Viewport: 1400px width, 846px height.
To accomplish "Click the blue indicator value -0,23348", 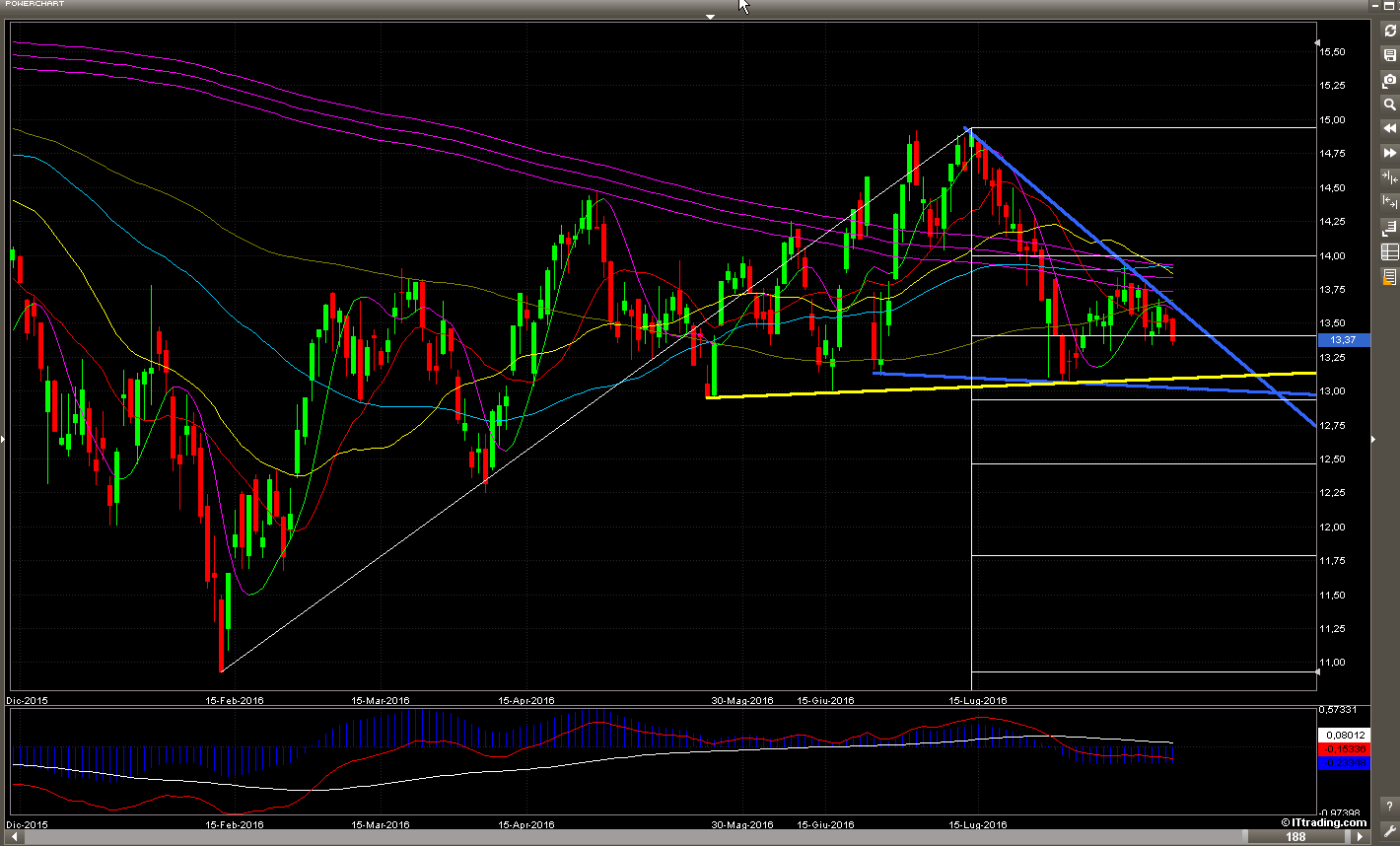I will click(x=1343, y=762).
